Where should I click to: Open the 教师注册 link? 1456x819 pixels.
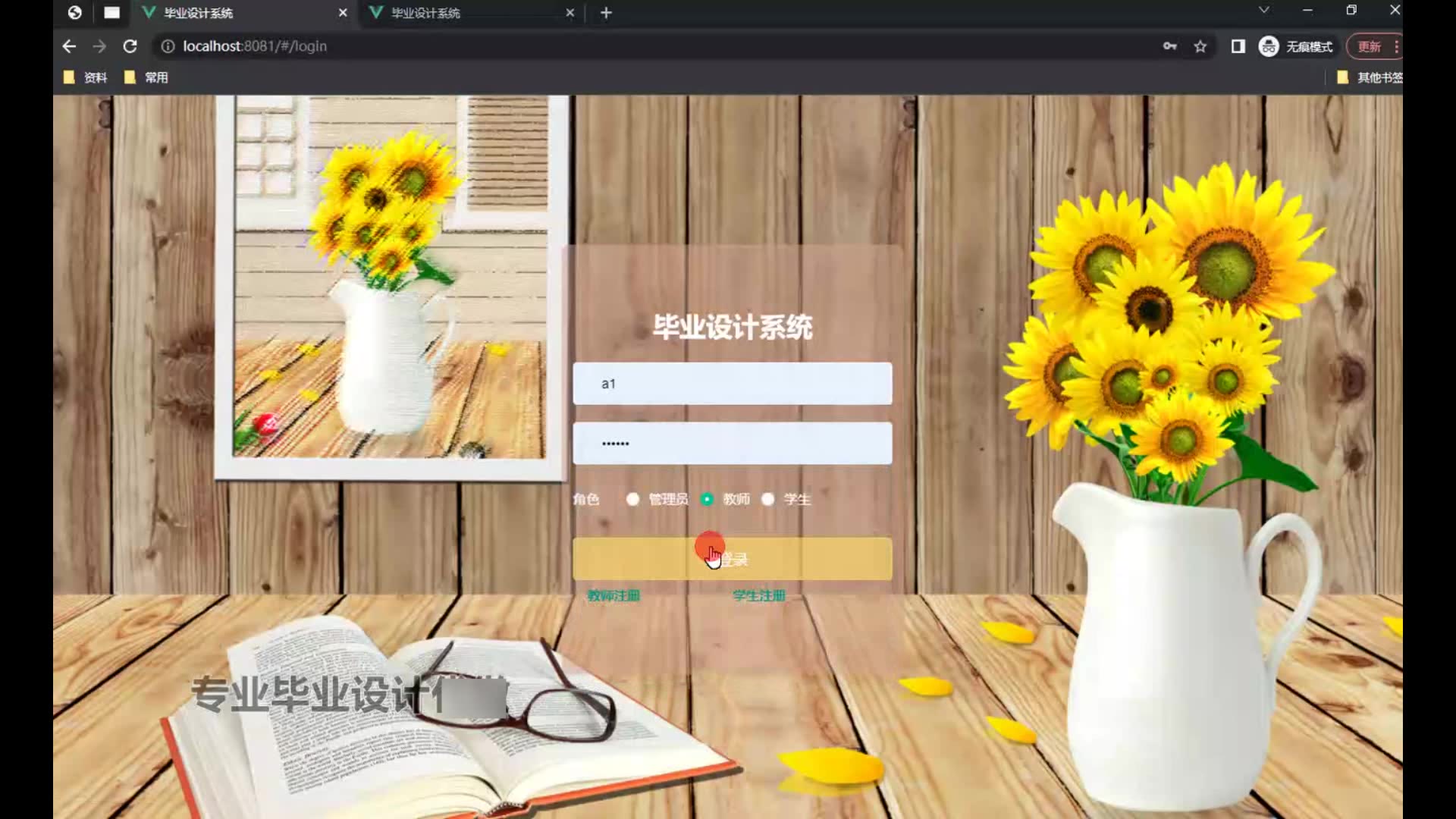pyautogui.click(x=613, y=595)
